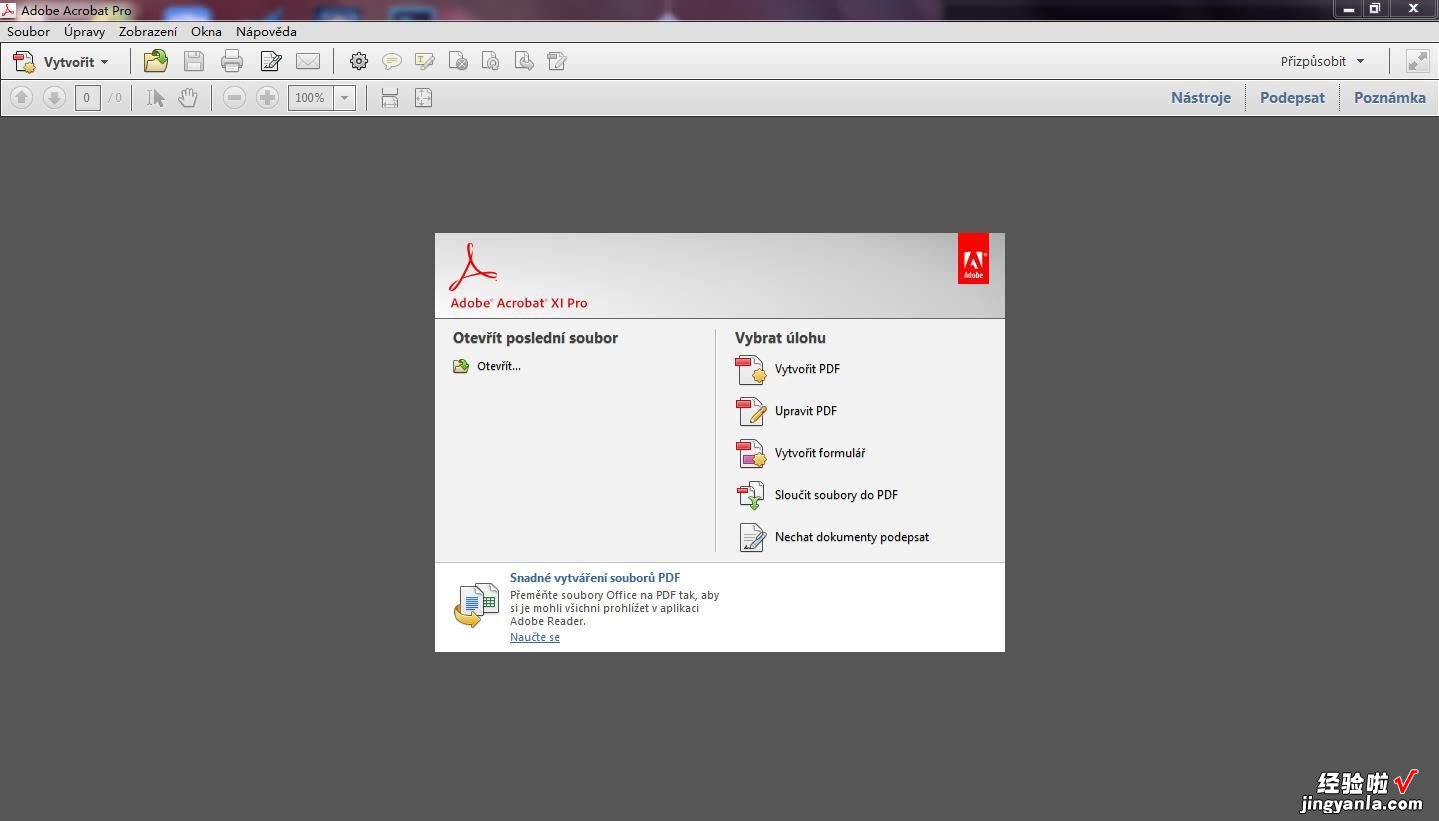Viewport: 1439px width, 821px height.
Task: Expand the zoom level dropdown arrow
Action: [344, 98]
